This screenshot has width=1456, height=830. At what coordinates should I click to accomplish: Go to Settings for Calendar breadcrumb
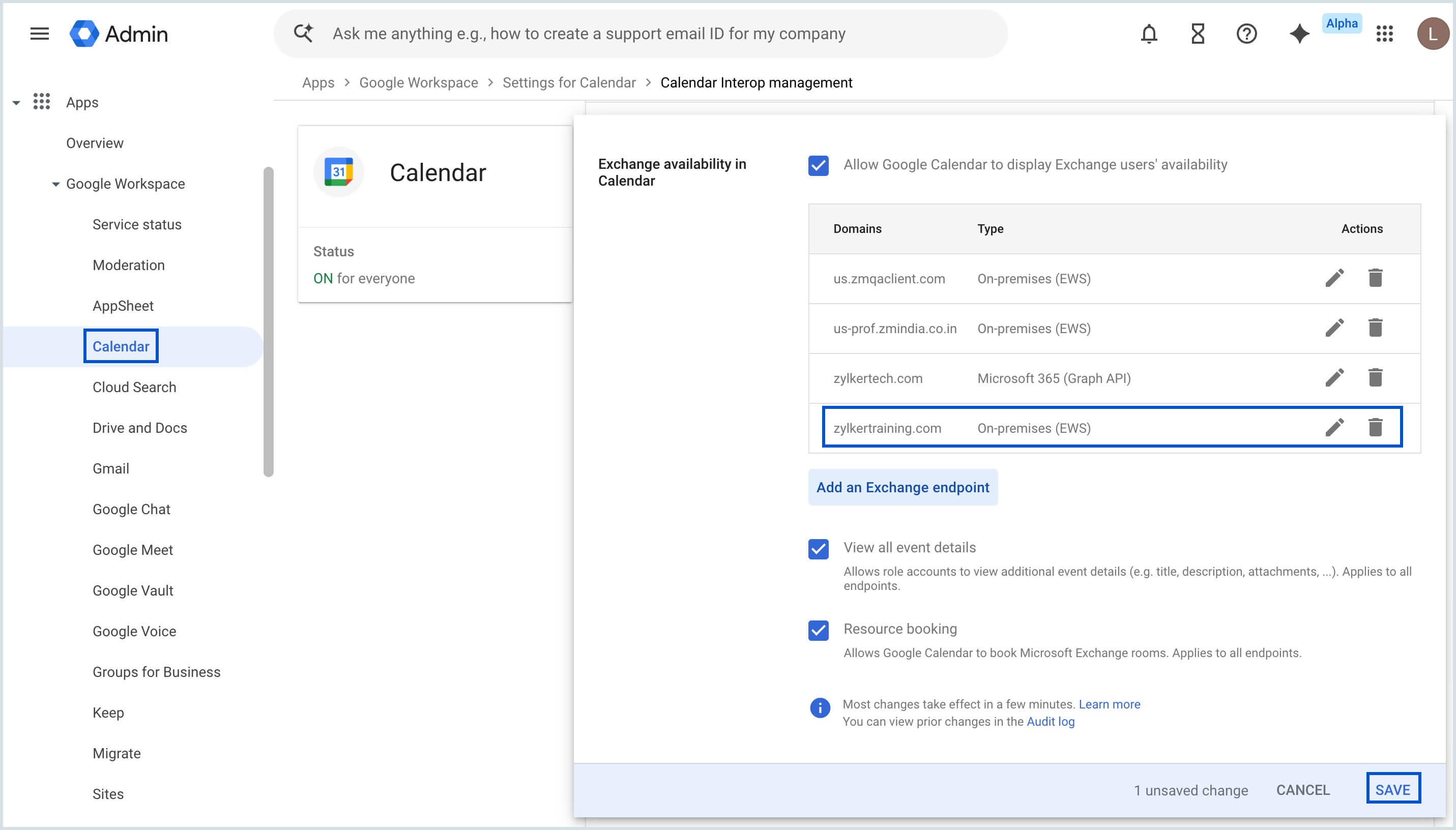[x=569, y=83]
